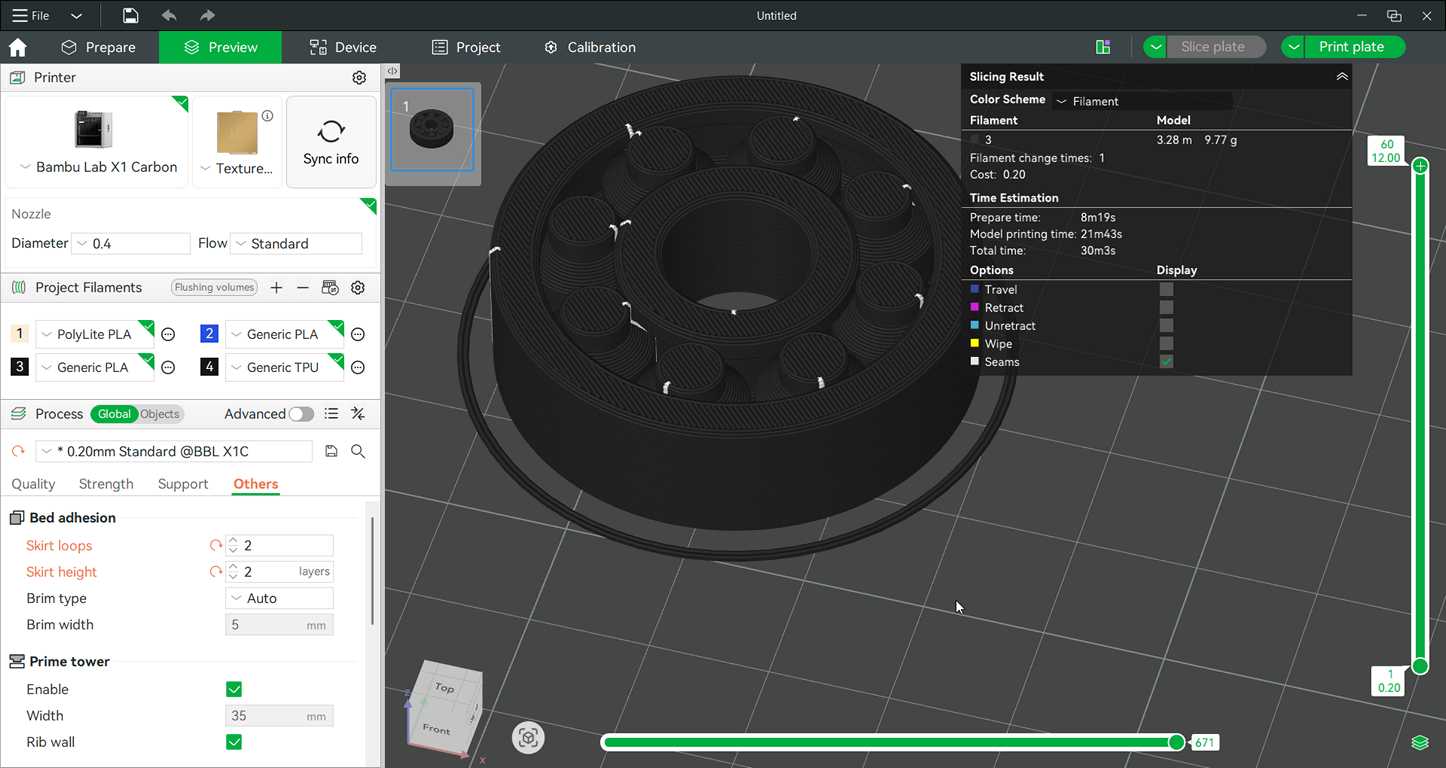Open project filaments settings gear

tap(357, 287)
